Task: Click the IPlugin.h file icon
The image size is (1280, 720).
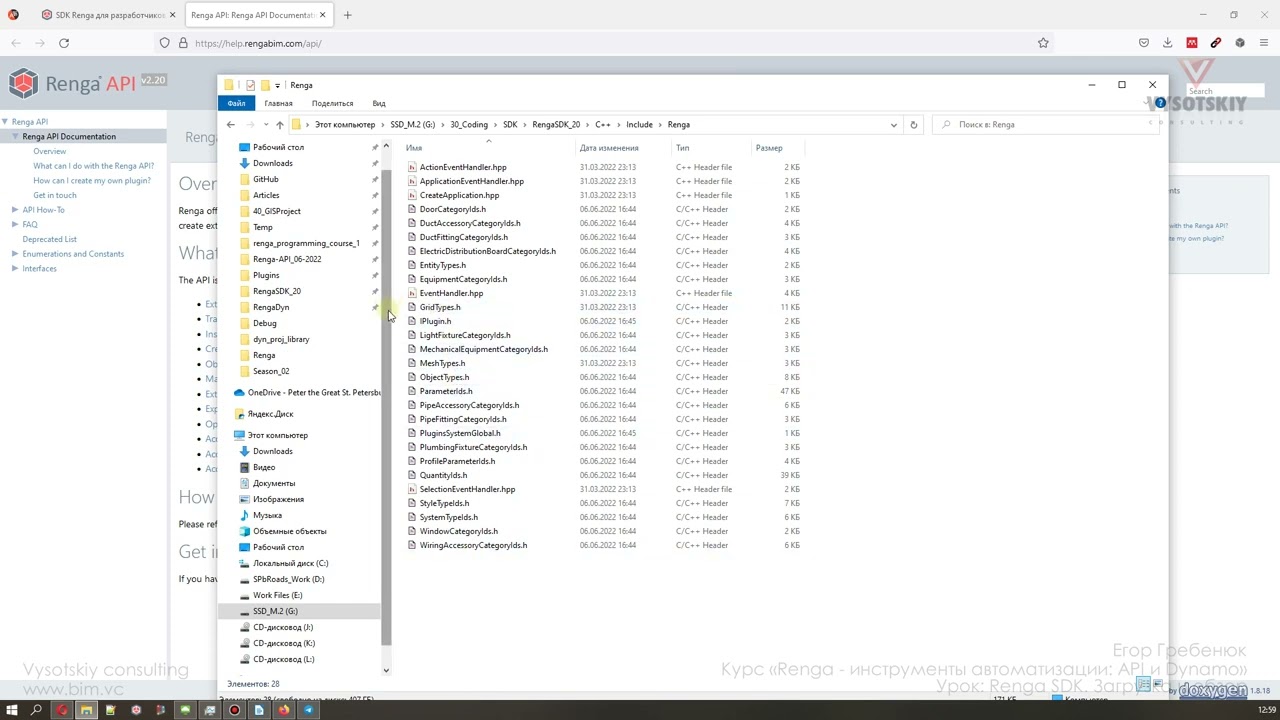Action: [412, 321]
